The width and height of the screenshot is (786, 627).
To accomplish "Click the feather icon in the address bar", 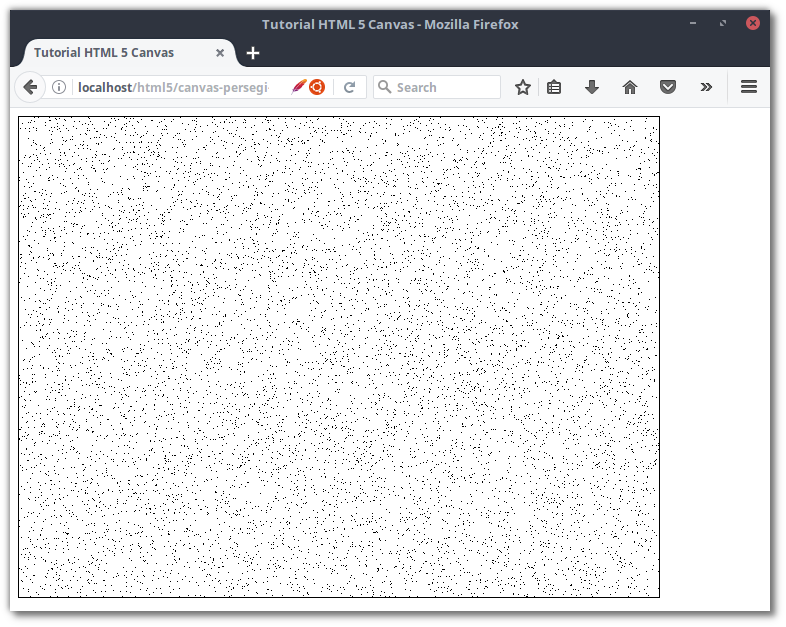I will coord(298,87).
